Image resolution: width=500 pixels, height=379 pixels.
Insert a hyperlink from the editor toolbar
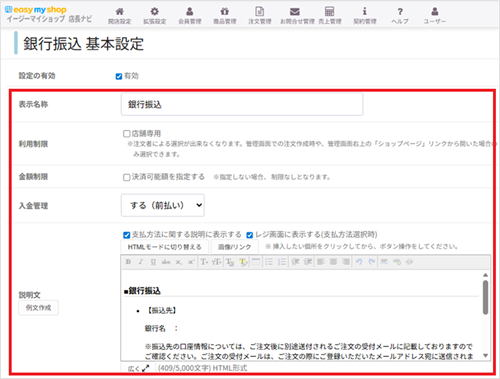tap(397, 262)
